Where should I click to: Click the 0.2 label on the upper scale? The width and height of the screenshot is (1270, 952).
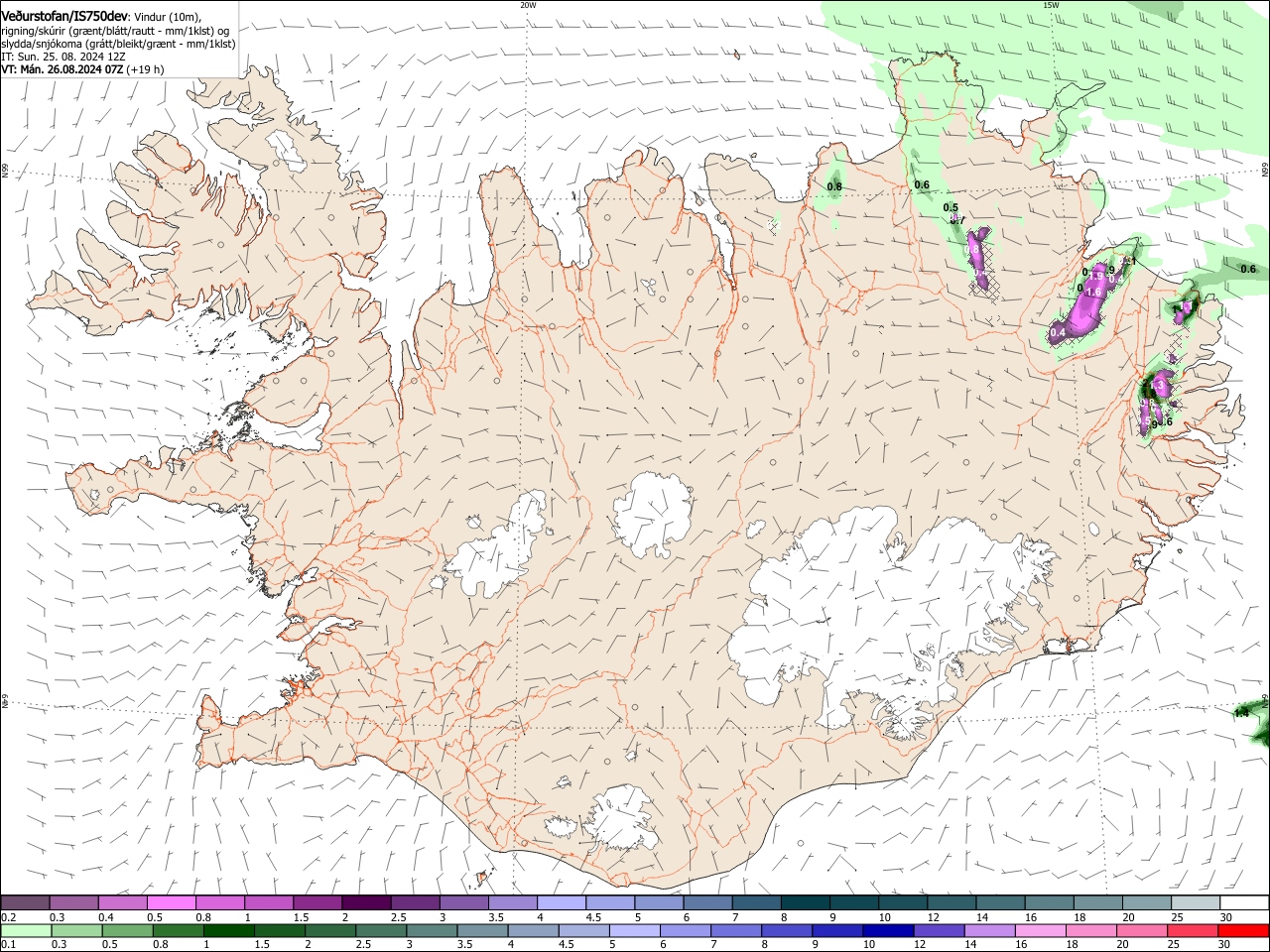9,917
